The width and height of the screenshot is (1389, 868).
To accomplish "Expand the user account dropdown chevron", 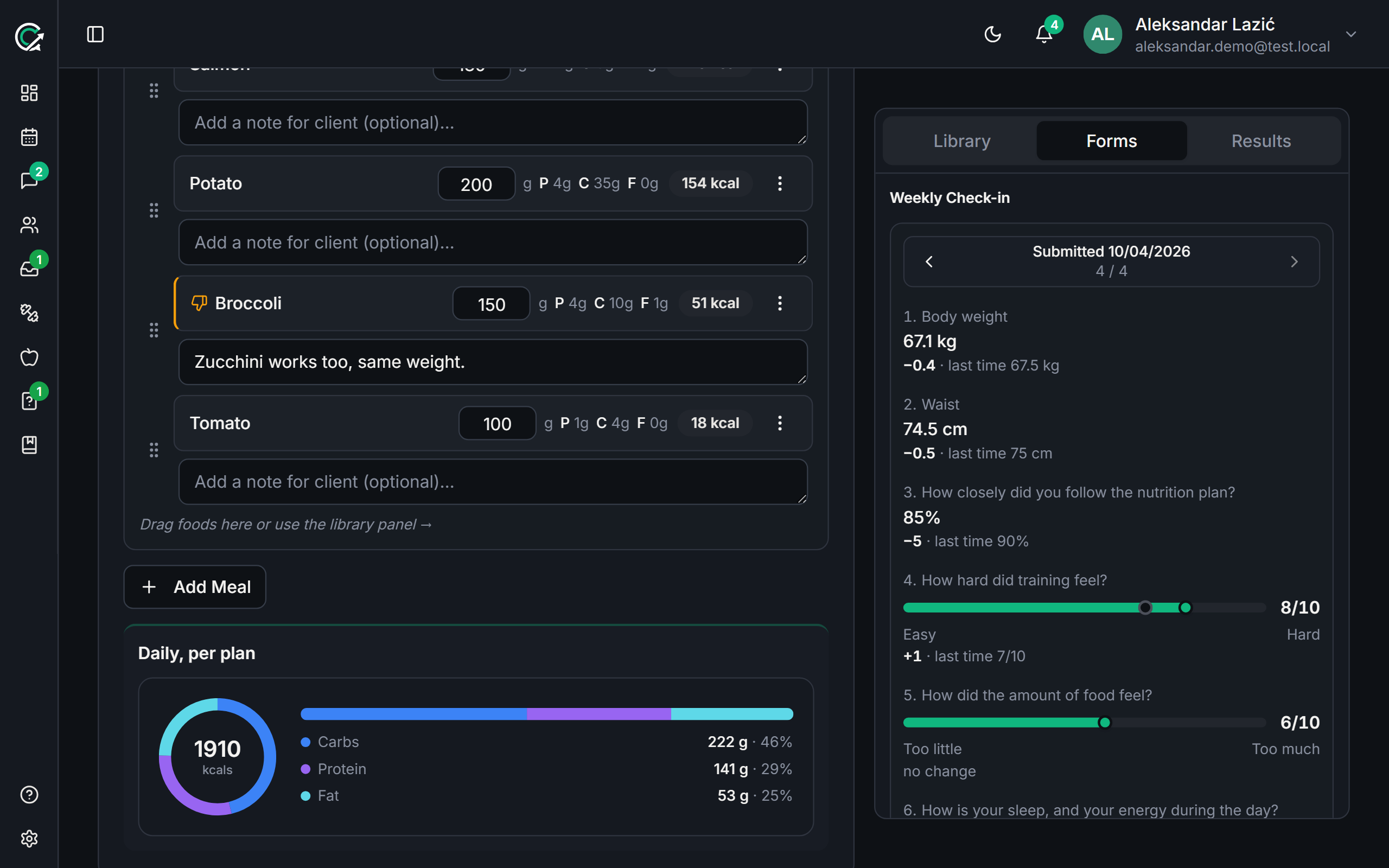I will point(1351,34).
